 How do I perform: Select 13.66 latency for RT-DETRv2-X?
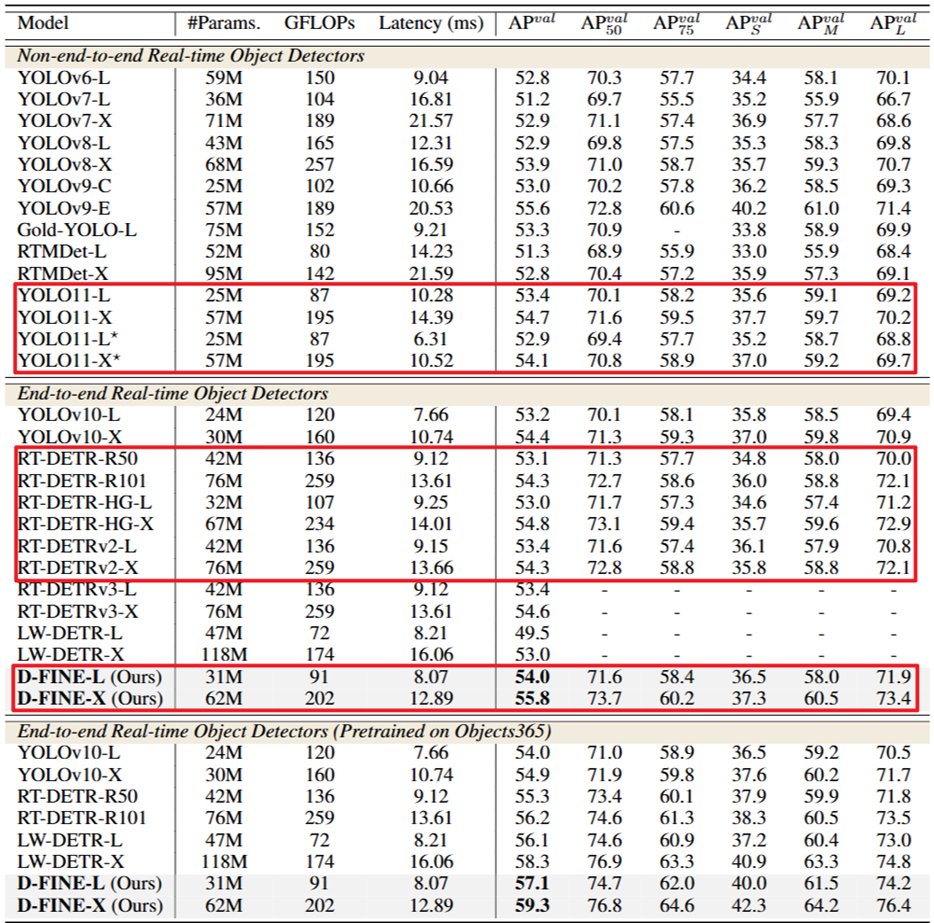(431, 567)
